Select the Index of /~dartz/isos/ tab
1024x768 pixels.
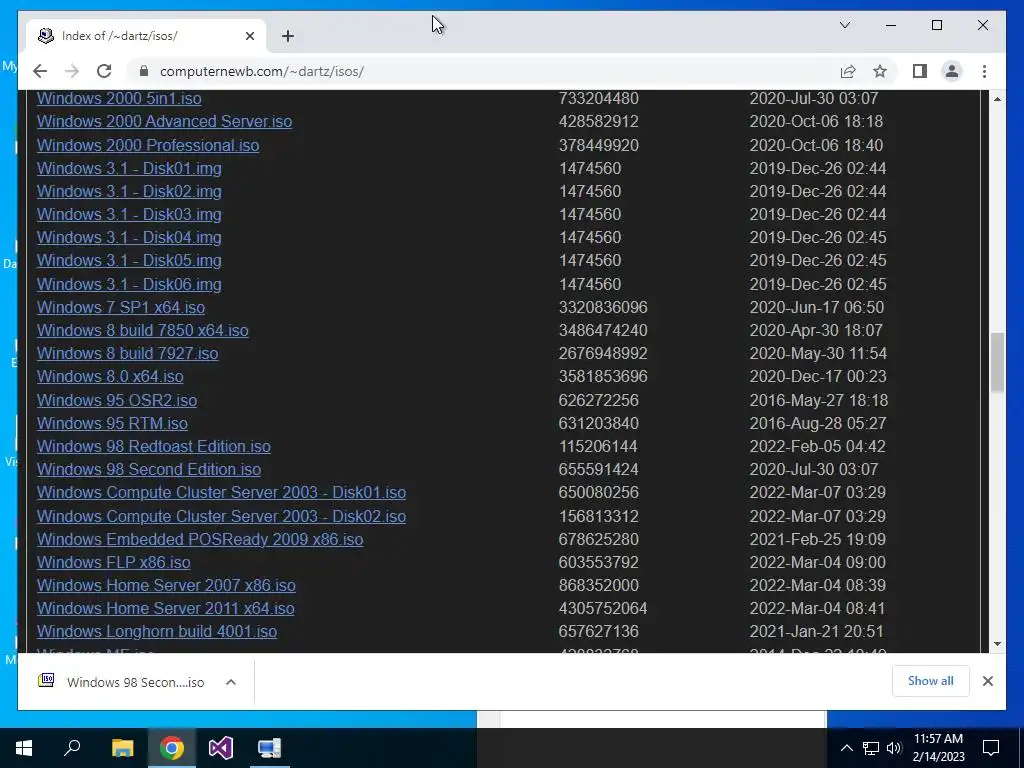click(147, 36)
